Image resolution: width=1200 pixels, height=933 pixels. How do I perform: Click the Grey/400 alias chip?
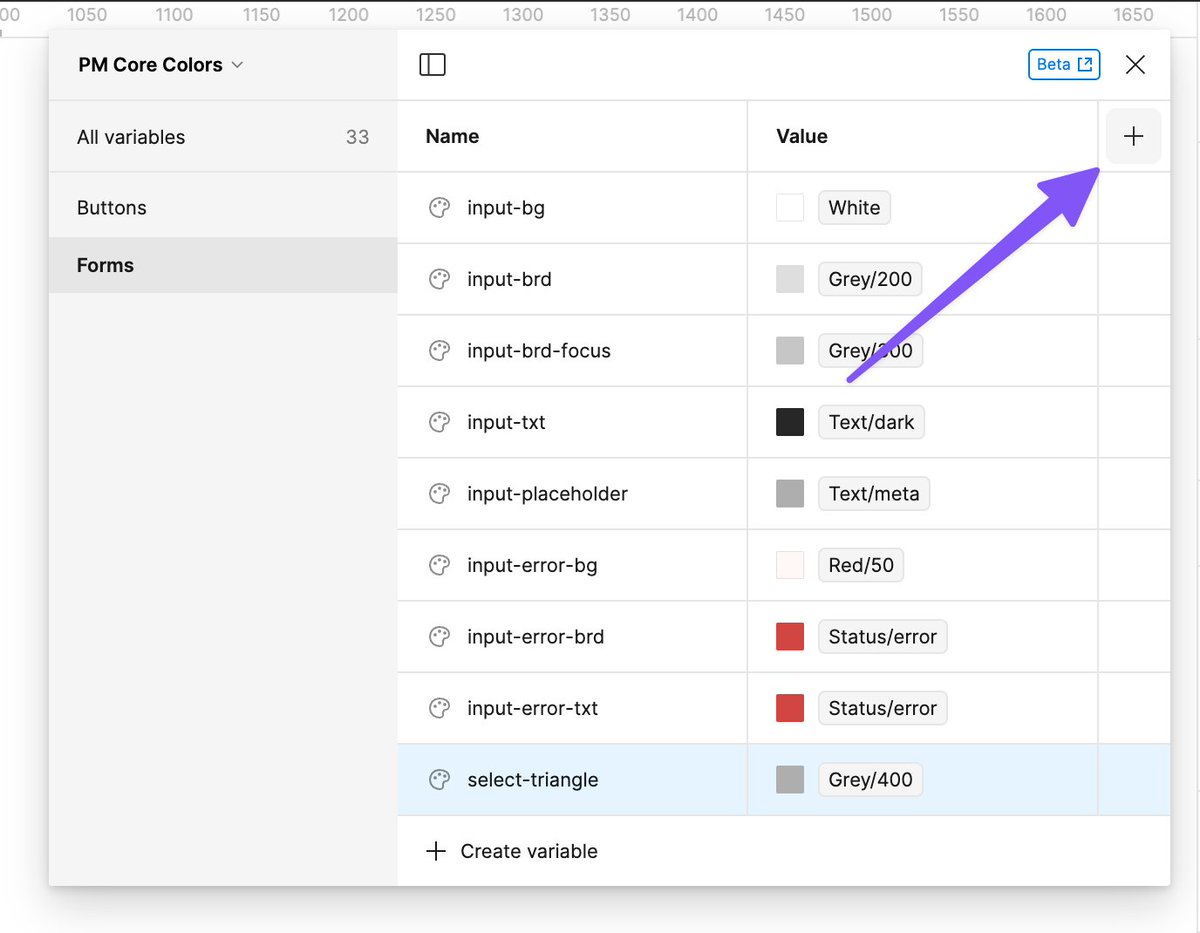(x=870, y=780)
